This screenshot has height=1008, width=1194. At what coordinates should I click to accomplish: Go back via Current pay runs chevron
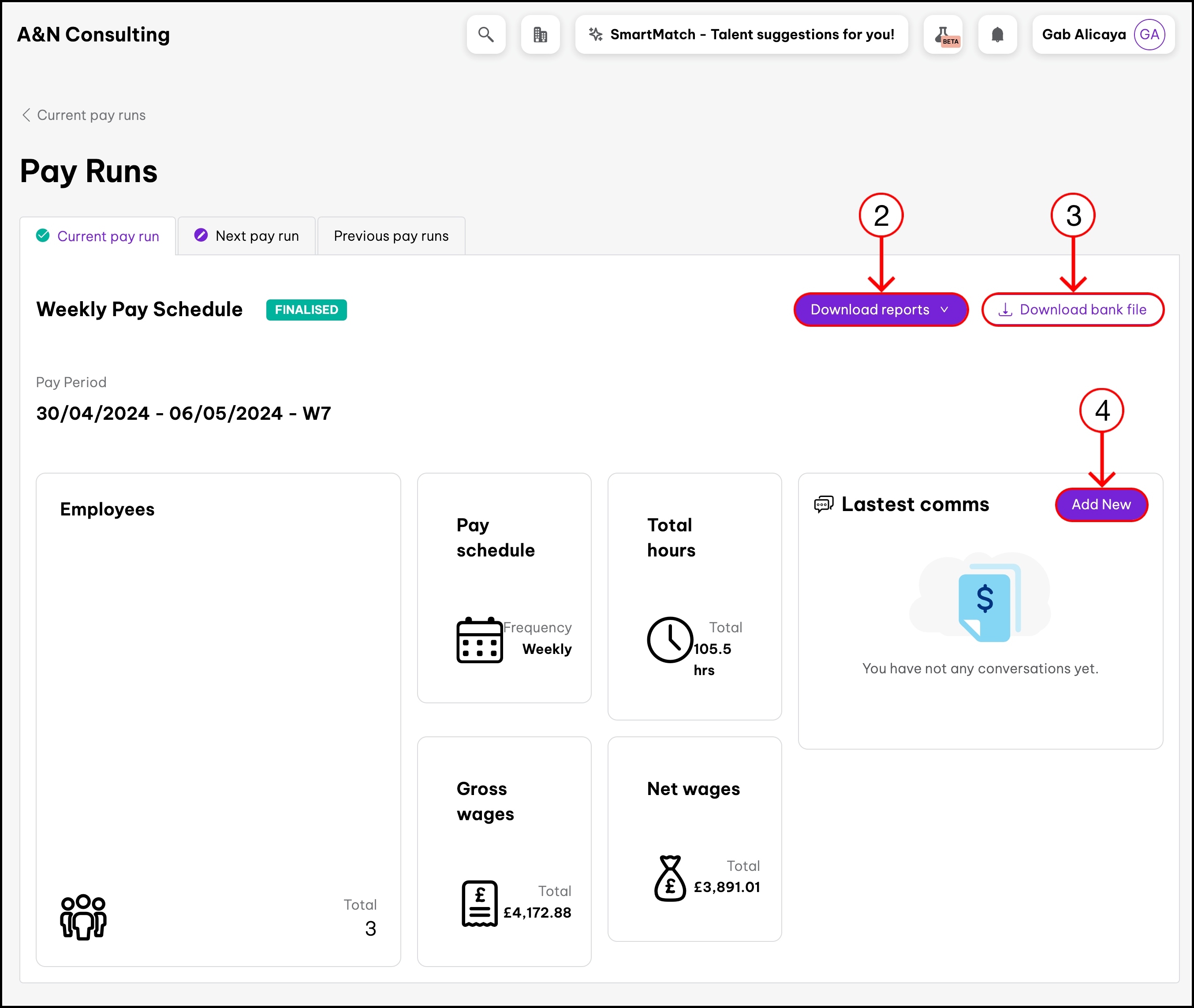tap(26, 115)
